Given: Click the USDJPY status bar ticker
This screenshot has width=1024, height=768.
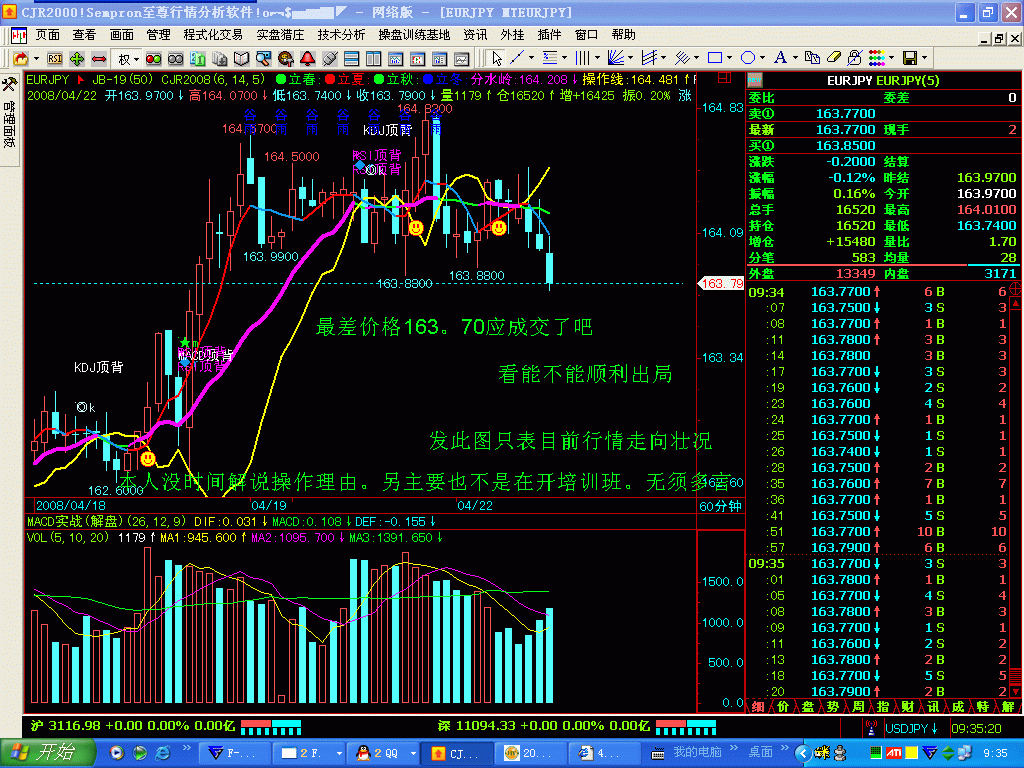Looking at the screenshot, I should [912, 728].
